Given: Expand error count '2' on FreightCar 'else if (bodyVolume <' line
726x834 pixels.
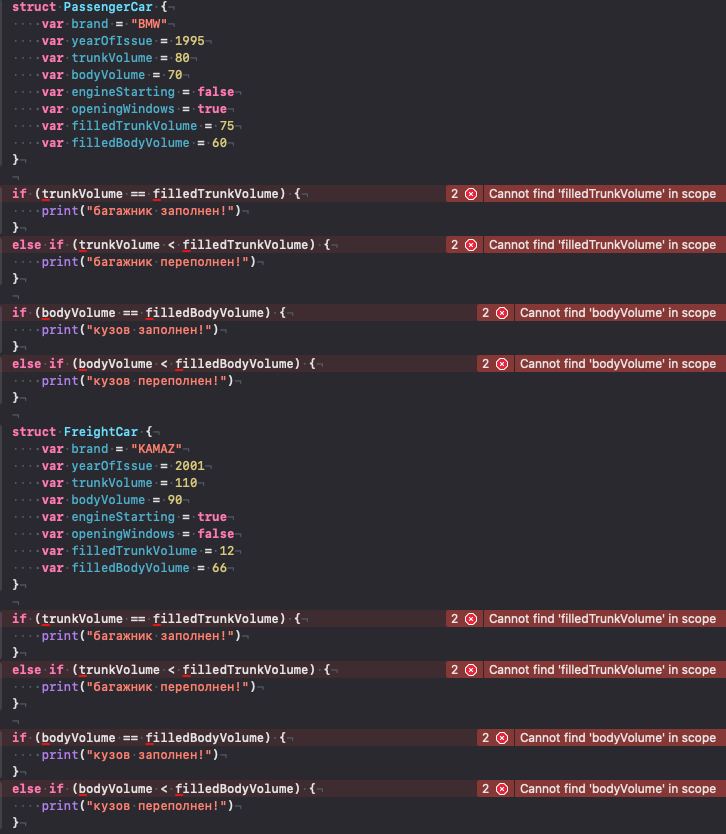Looking at the screenshot, I should (485, 789).
